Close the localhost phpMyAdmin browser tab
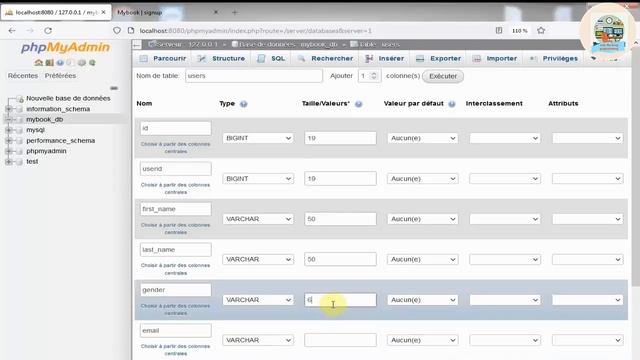640x360 pixels. [x=103, y=12]
